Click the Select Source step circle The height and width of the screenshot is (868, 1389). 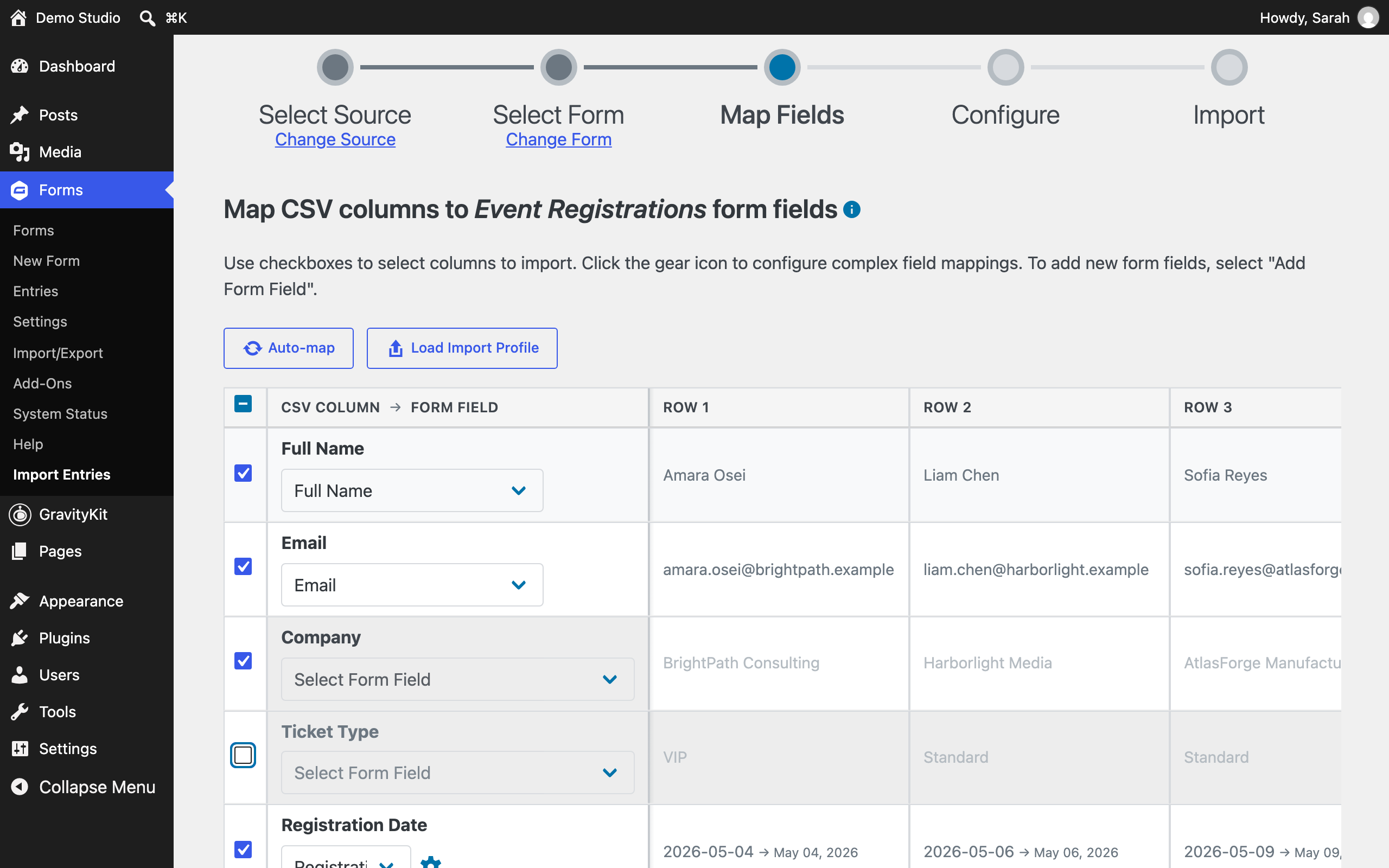tap(335, 67)
